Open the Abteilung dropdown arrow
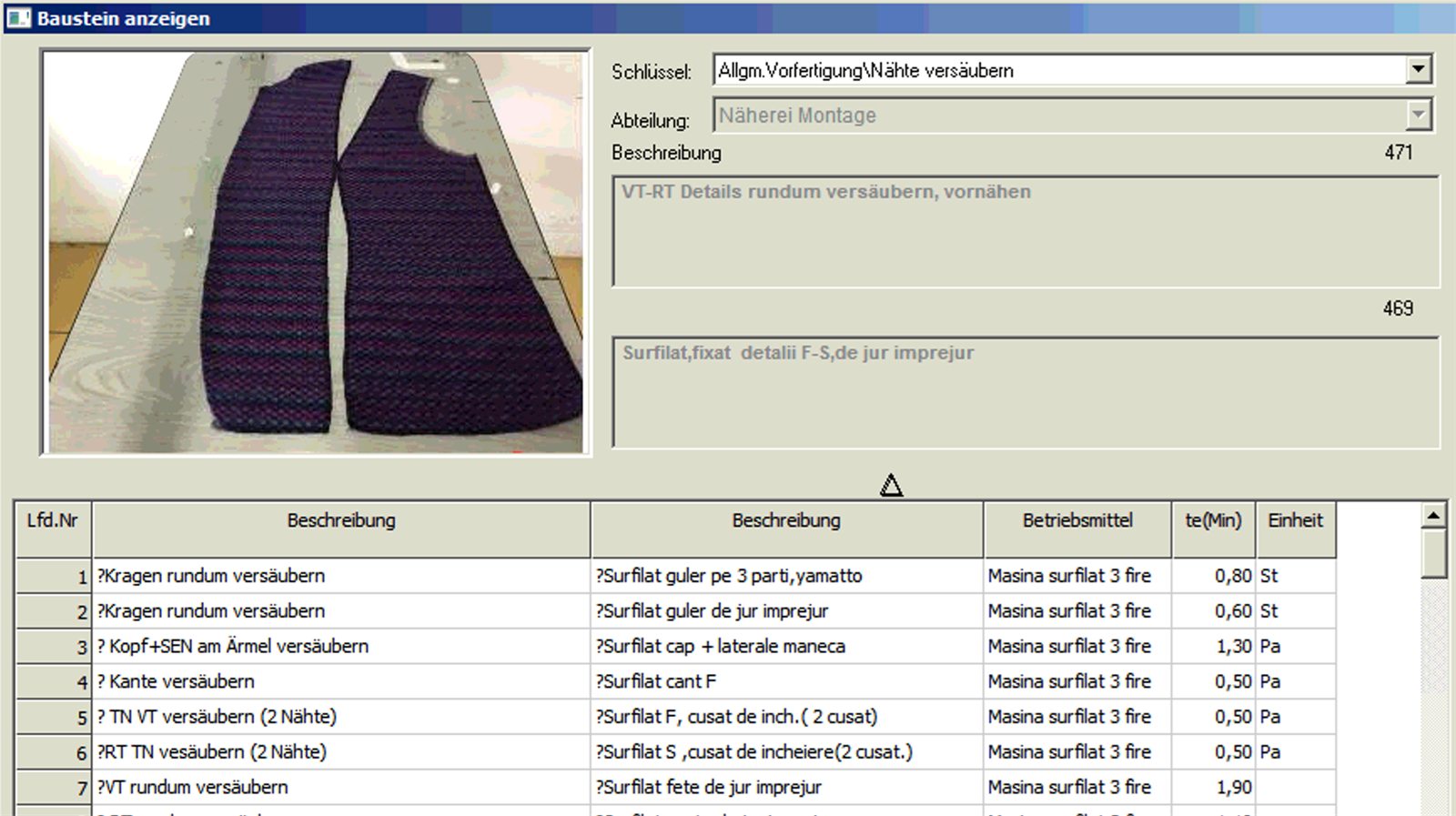This screenshot has width=1456, height=816. click(1418, 115)
